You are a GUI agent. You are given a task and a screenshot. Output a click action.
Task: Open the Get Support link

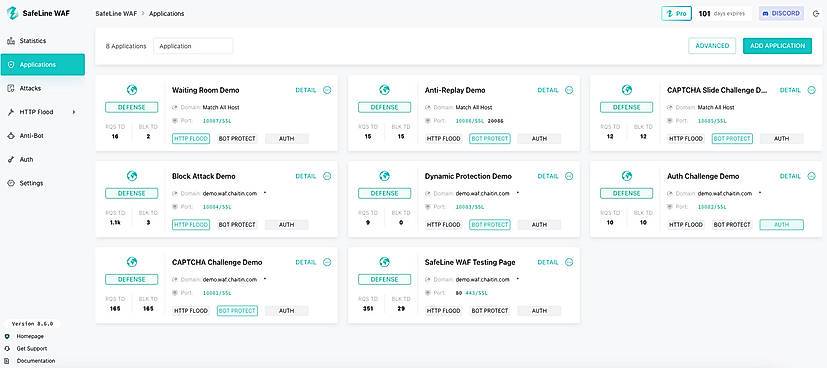pos(32,348)
